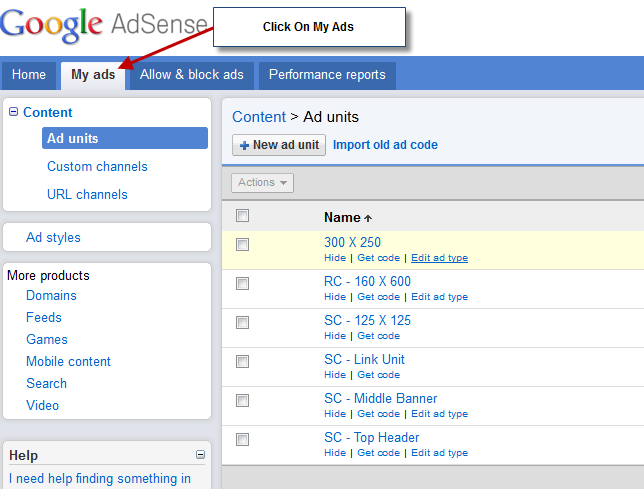The height and width of the screenshot is (489, 644).
Task: Open Custom channels in the sidebar
Action: pos(97,166)
